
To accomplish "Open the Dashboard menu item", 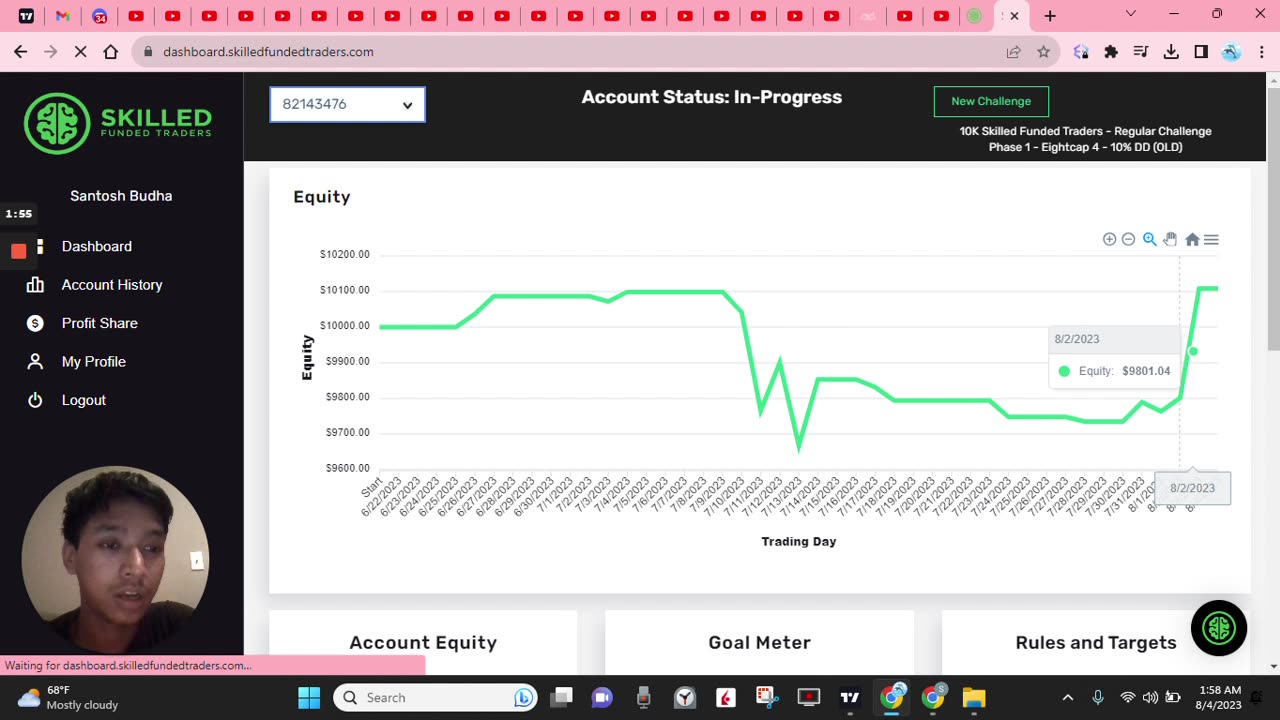I will 97,246.
